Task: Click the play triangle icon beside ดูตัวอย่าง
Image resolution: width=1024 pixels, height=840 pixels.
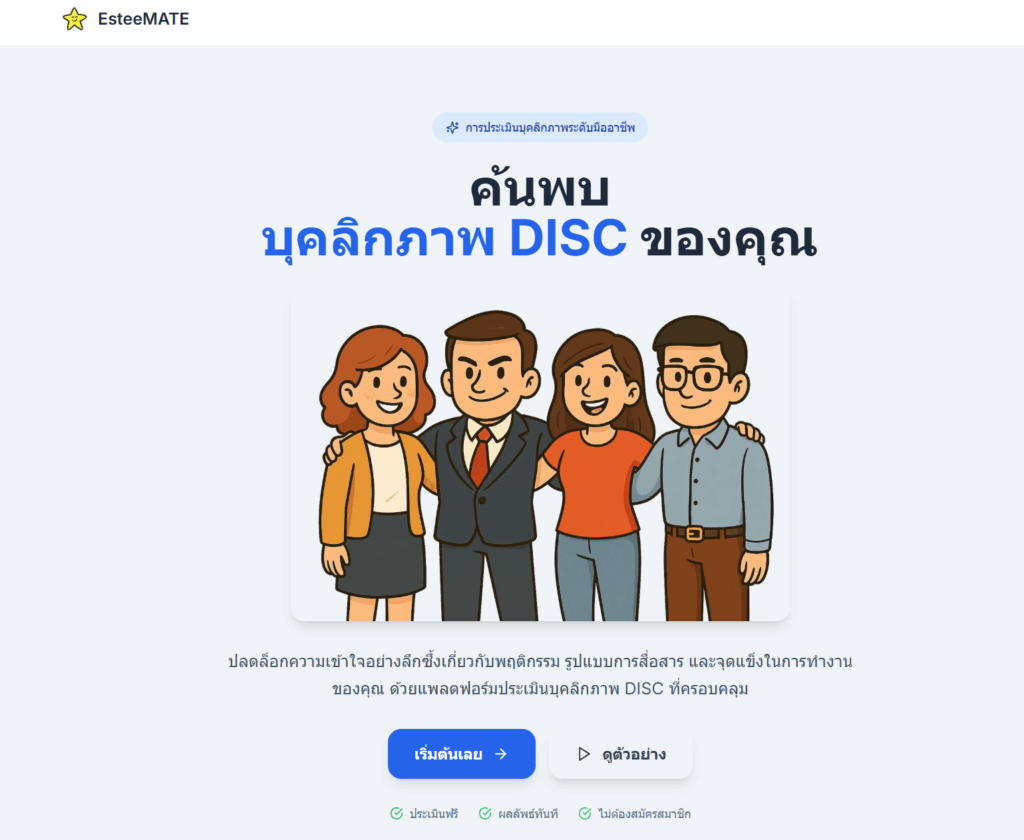Action: point(584,754)
